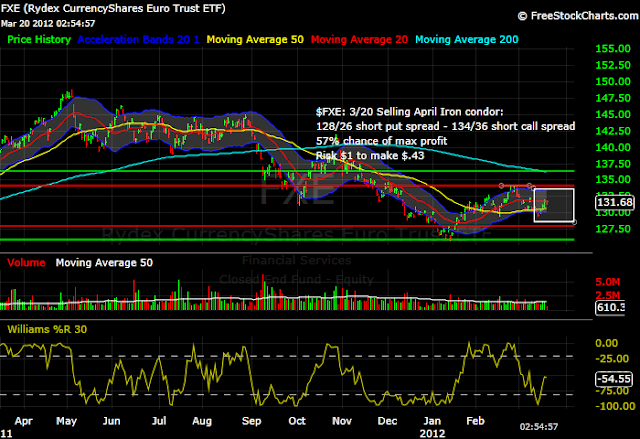Click the Risk $1 to make $.43 text
Image resolution: width=640 pixels, height=439 pixels.
(x=370, y=156)
